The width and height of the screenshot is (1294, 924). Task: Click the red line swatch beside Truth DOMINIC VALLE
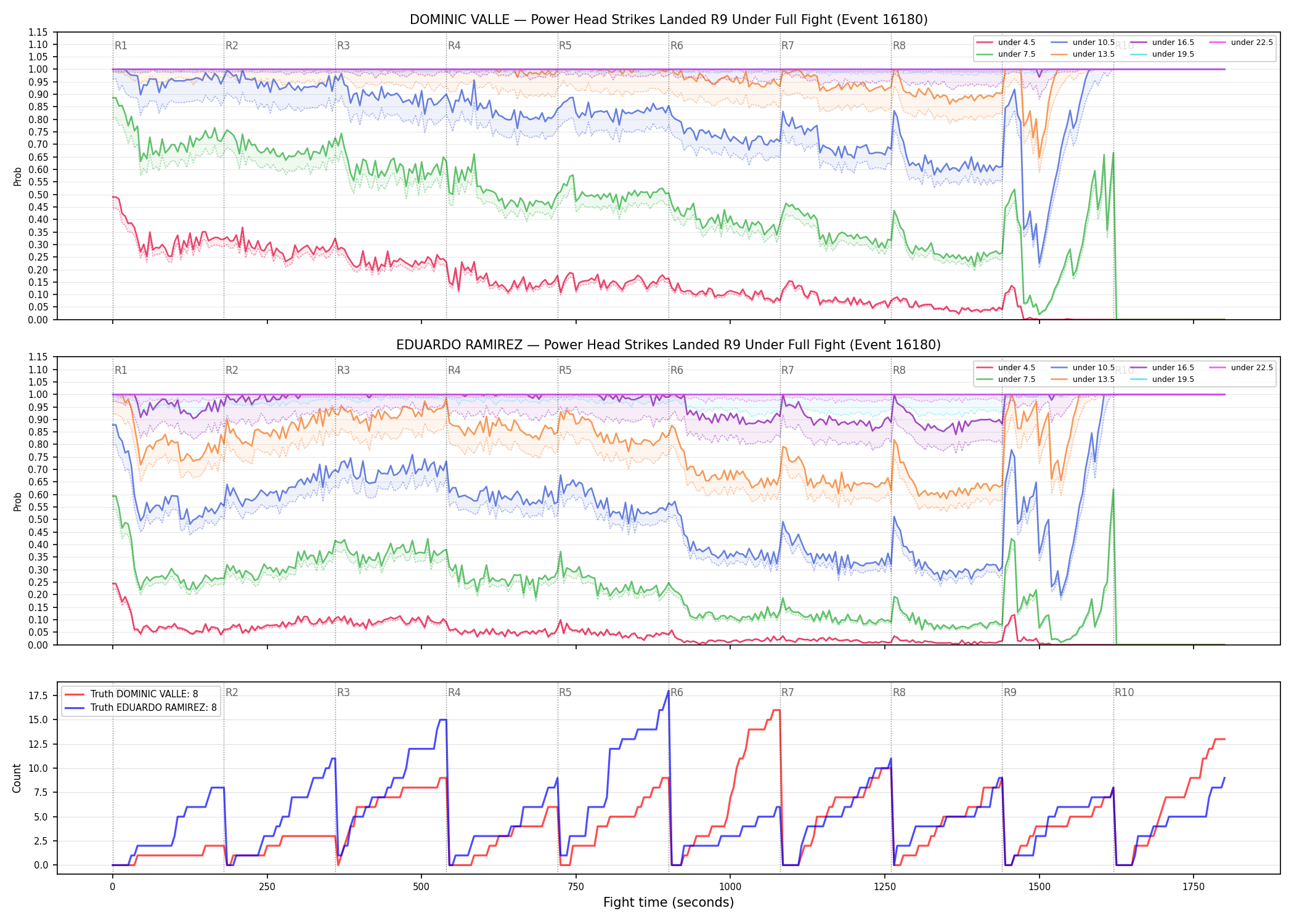point(75,694)
